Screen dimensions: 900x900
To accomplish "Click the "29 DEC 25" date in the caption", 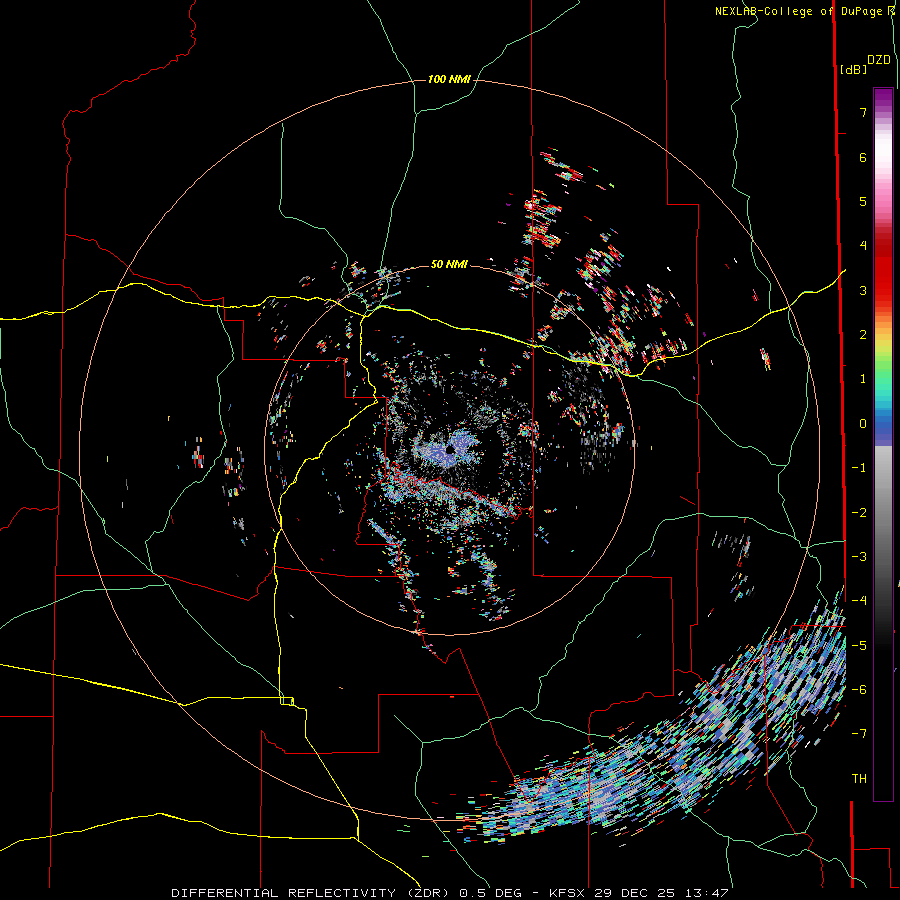I will pos(635,893).
